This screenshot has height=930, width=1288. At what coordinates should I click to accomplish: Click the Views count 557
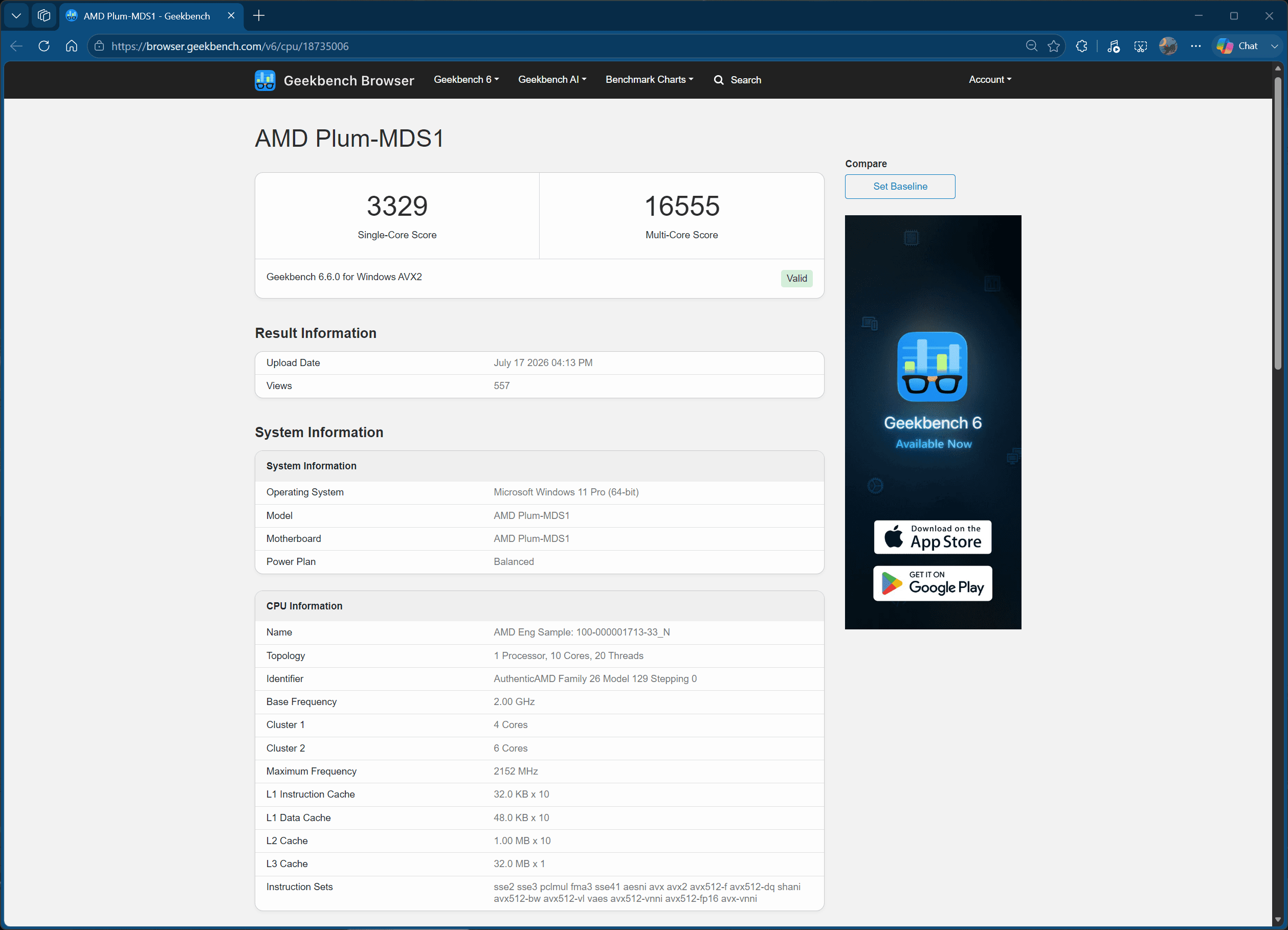501,385
